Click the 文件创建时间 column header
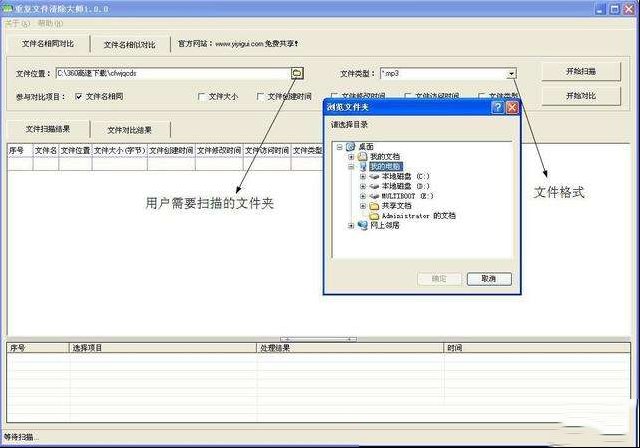The width and height of the screenshot is (640, 448). click(171, 151)
